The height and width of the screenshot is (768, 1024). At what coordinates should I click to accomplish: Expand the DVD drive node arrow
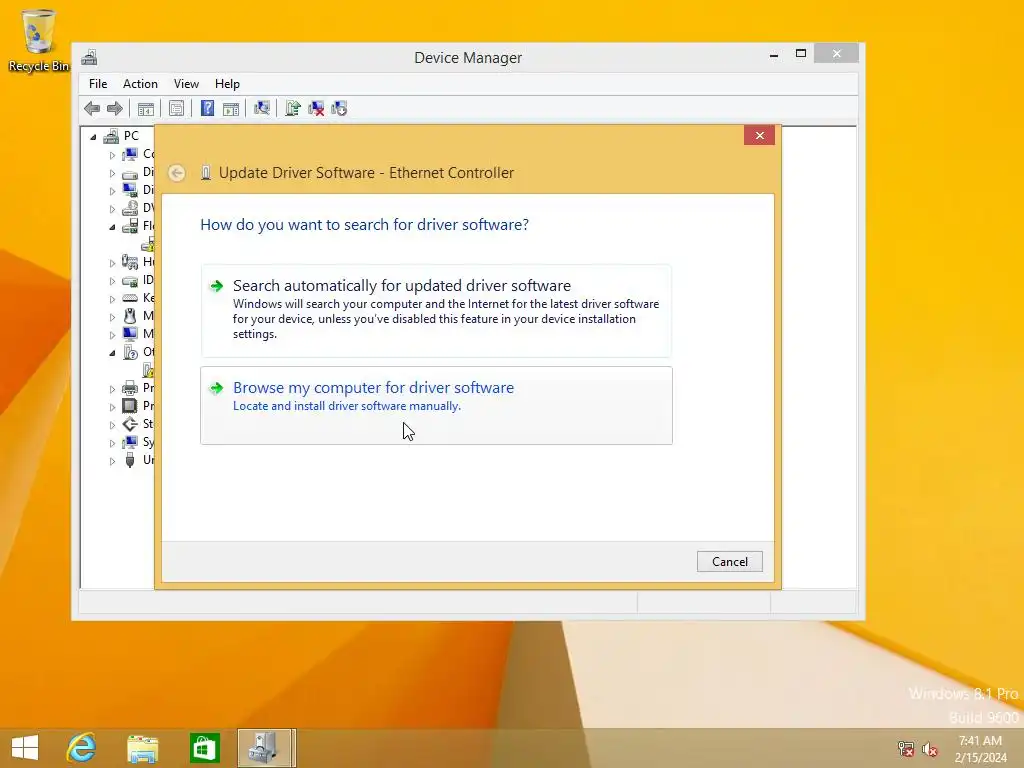[112, 209]
